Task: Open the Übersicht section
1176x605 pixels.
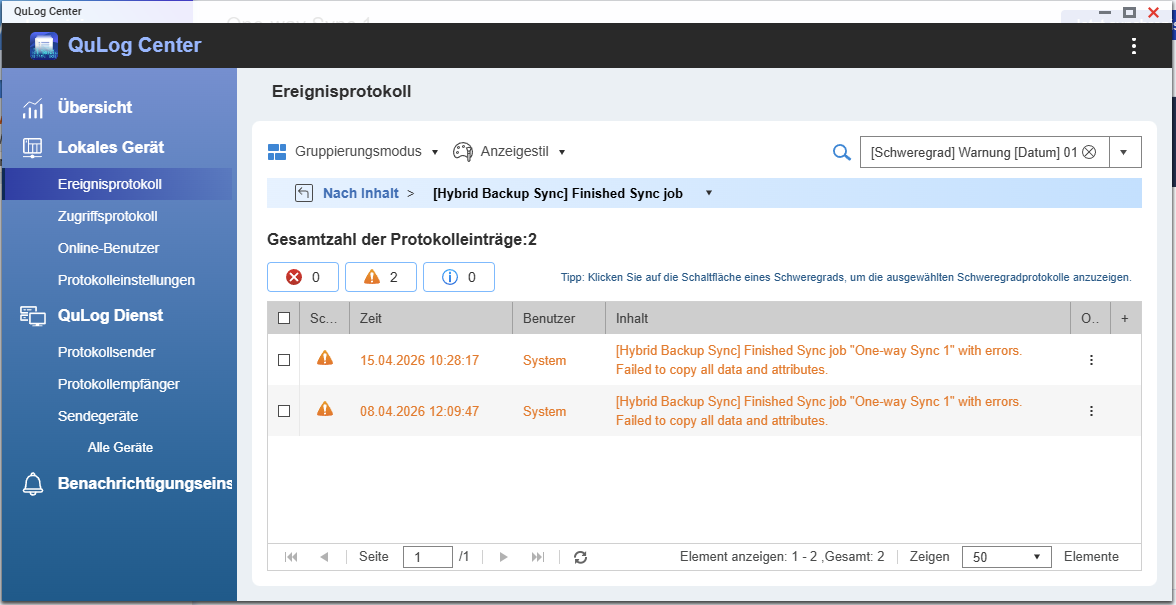Action: tap(94, 108)
